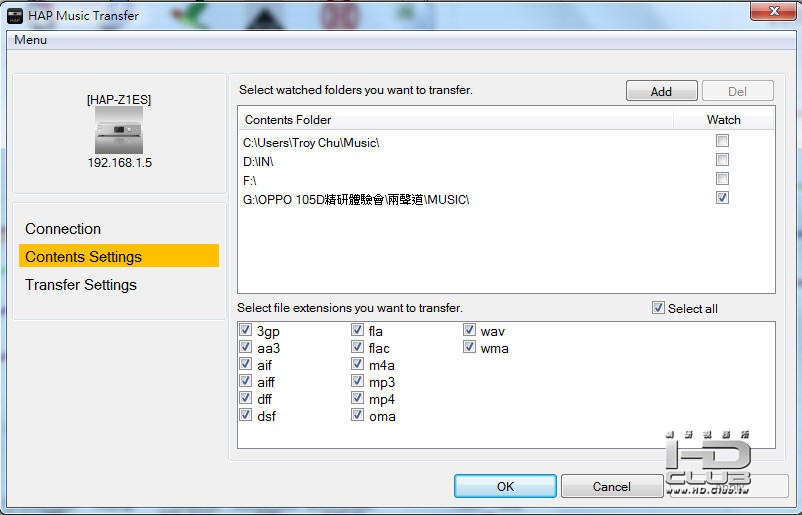The image size is (802, 515).
Task: Uncheck the 3gp extension
Action: pos(246,330)
